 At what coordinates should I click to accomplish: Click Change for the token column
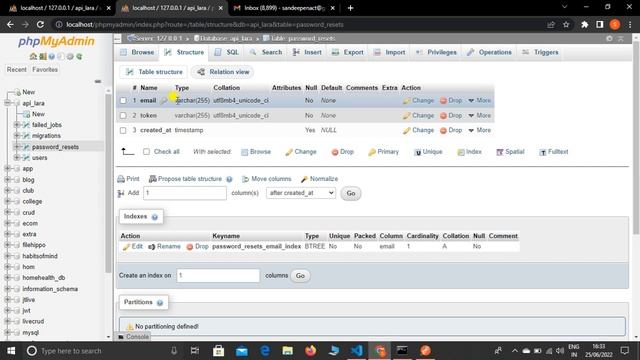(x=418, y=116)
